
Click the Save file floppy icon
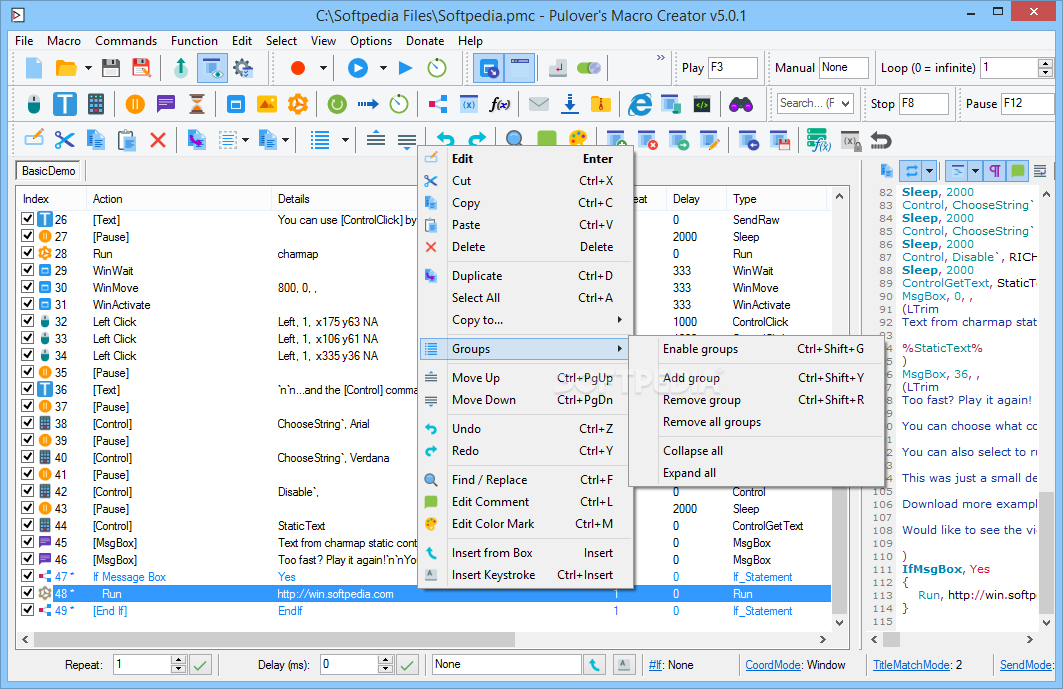point(111,68)
